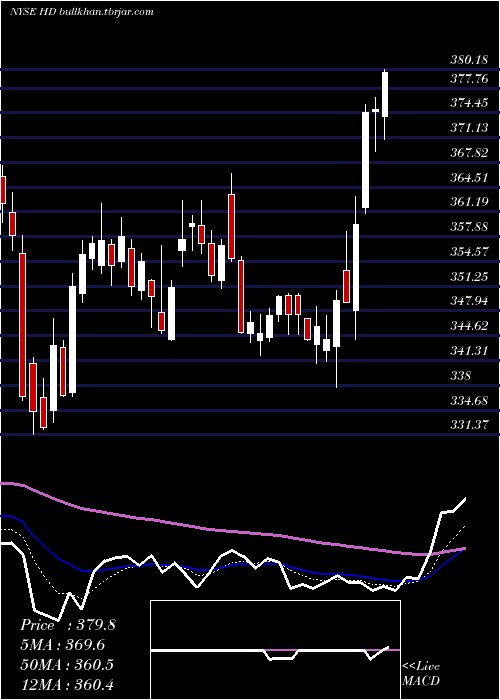Viewport: 500px width, 700px height.
Task: Select the 367.82 price level label
Action: point(469,153)
